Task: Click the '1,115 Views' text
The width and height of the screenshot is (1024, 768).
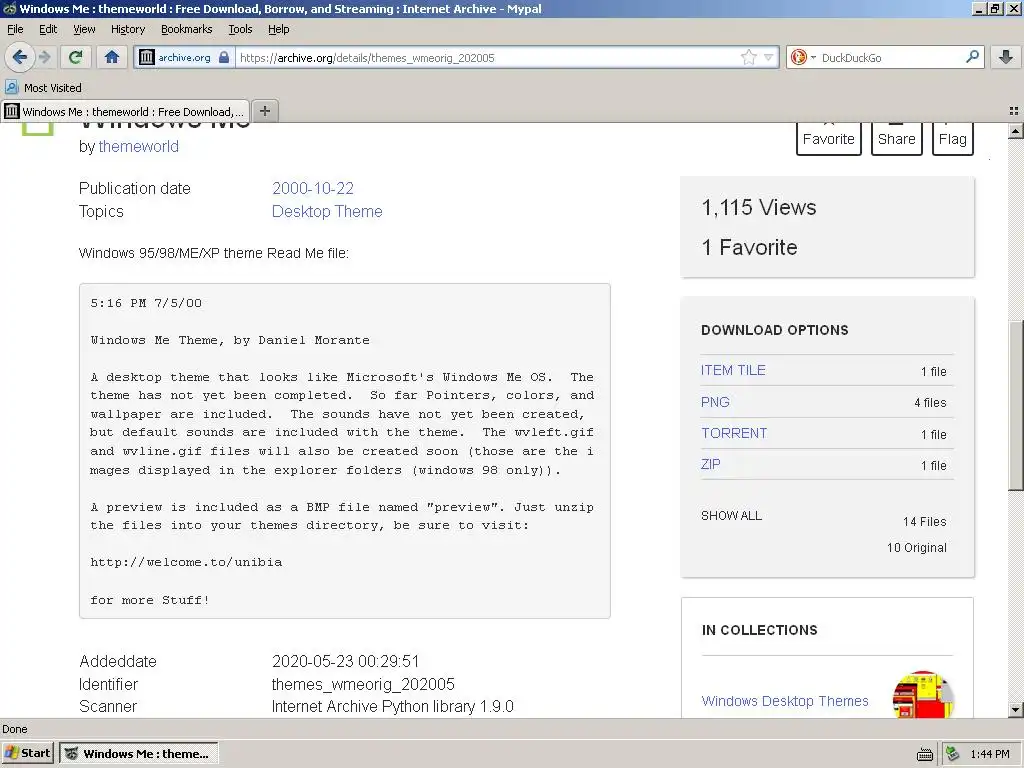Action: click(759, 207)
